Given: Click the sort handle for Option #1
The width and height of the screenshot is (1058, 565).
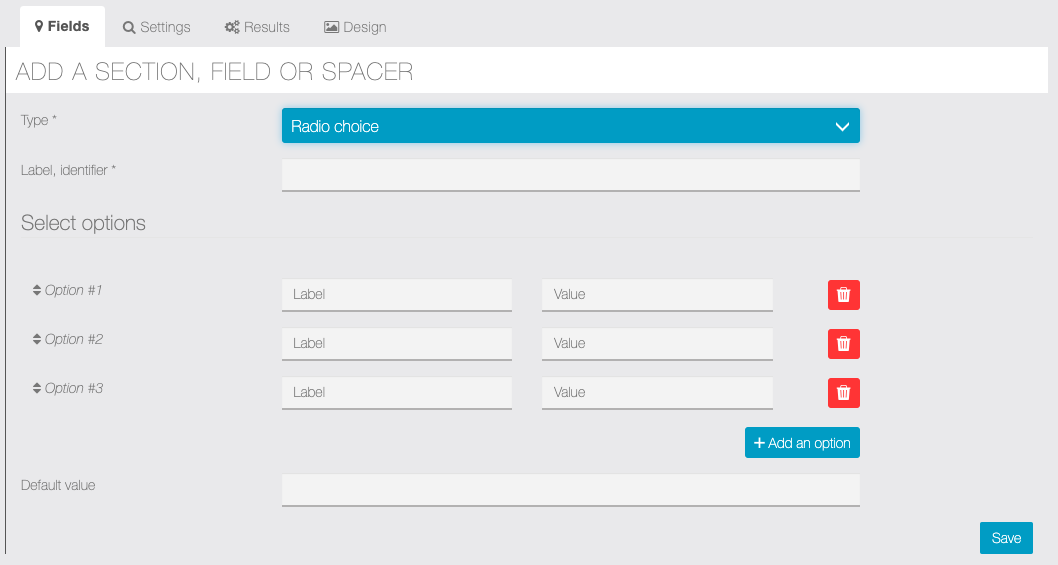Looking at the screenshot, I should [37, 291].
